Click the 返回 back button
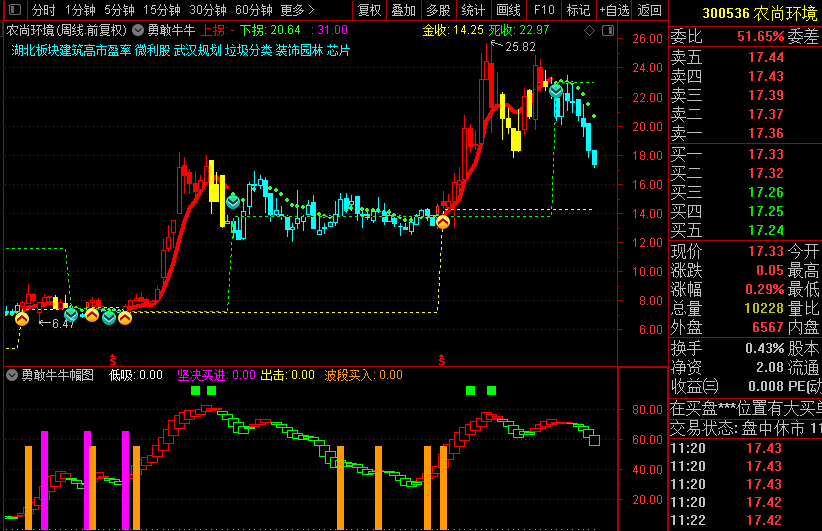This screenshot has height=531, width=822. click(x=650, y=10)
